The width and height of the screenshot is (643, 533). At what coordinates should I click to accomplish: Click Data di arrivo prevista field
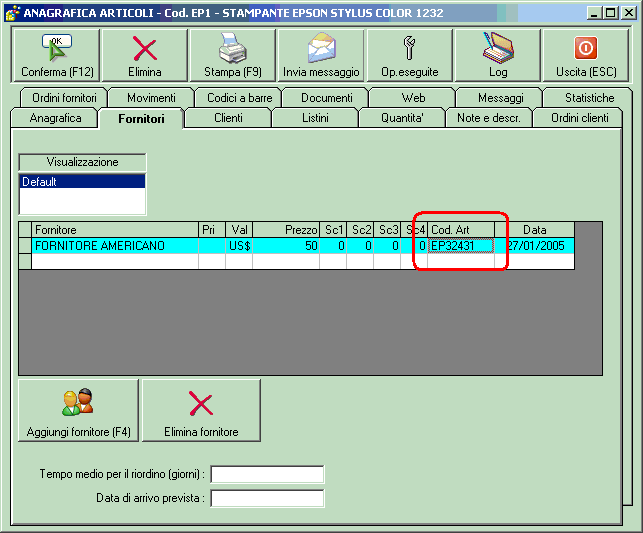(267, 499)
